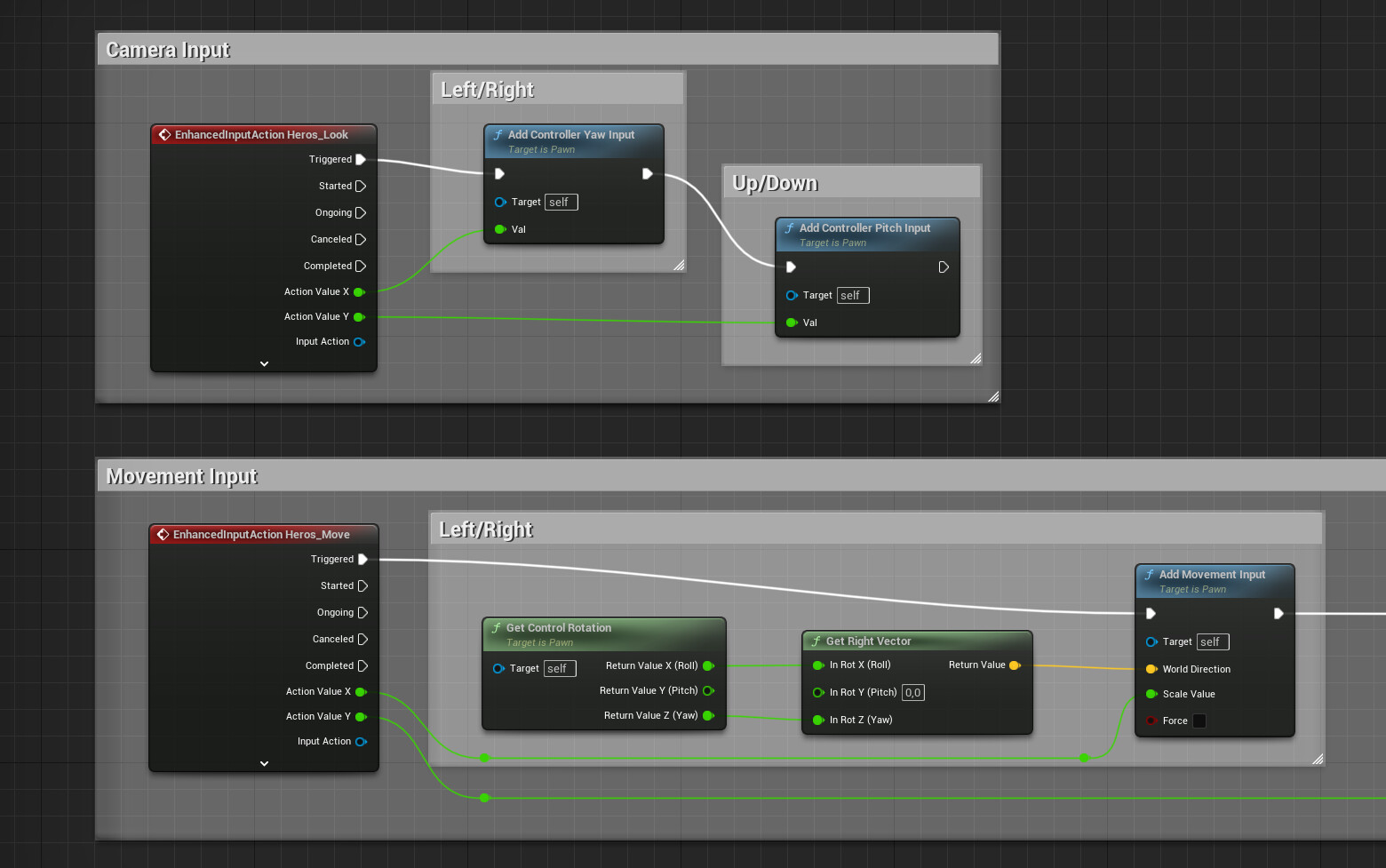This screenshot has height=868, width=1386.
Task: Click the diamond icon on EnhancedInputAction Heros_Move
Action: pyautogui.click(x=164, y=534)
